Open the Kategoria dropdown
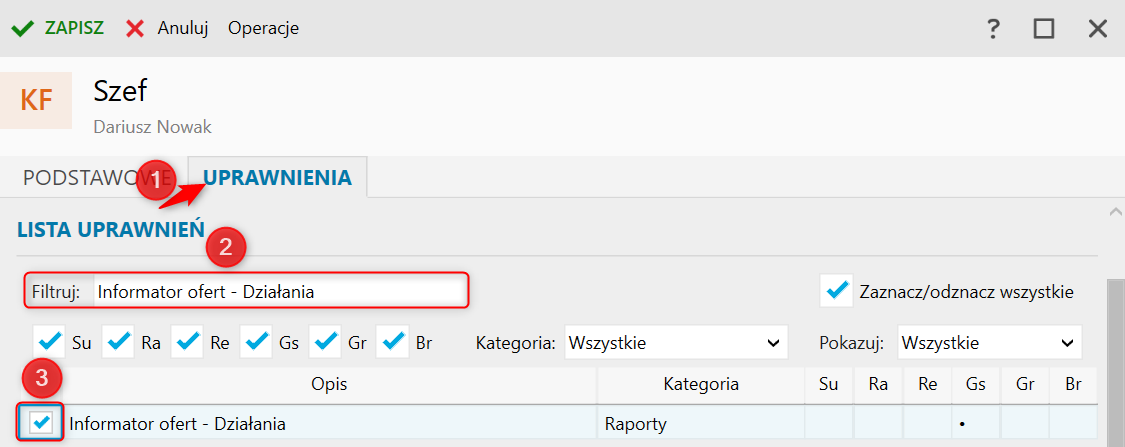 coord(676,343)
